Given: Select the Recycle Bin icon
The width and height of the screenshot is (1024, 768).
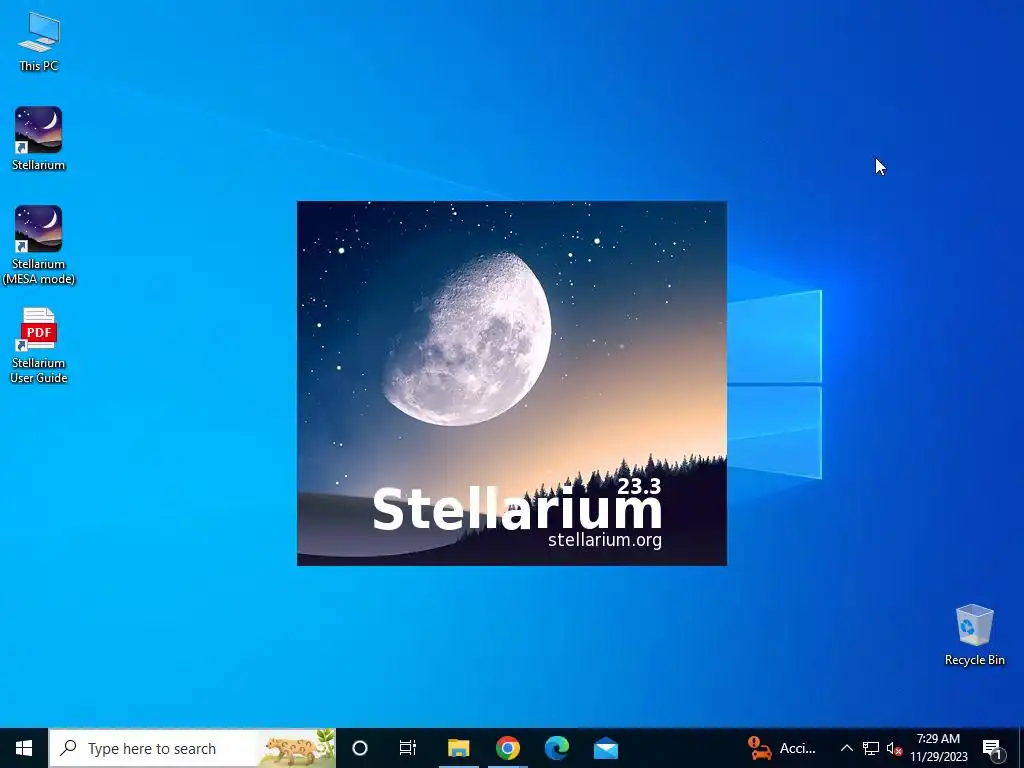Looking at the screenshot, I should [974, 634].
